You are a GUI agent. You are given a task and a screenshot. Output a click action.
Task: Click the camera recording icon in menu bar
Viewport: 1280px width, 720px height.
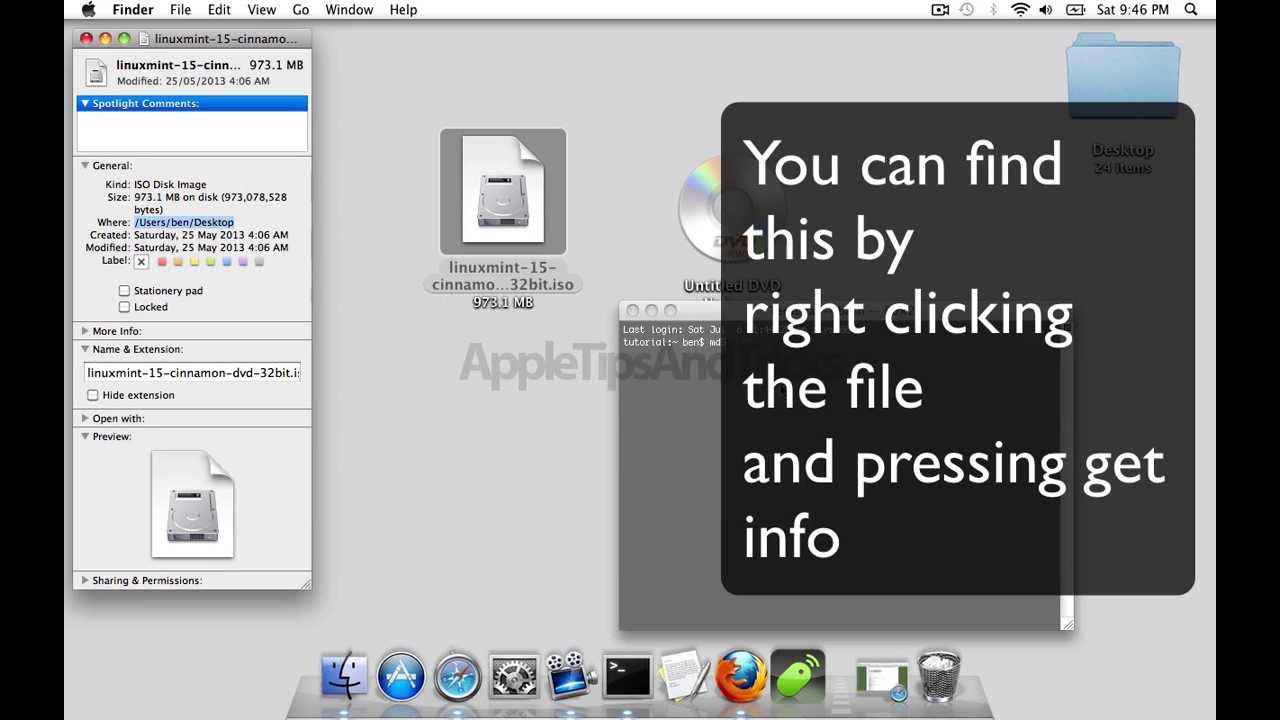click(x=940, y=9)
